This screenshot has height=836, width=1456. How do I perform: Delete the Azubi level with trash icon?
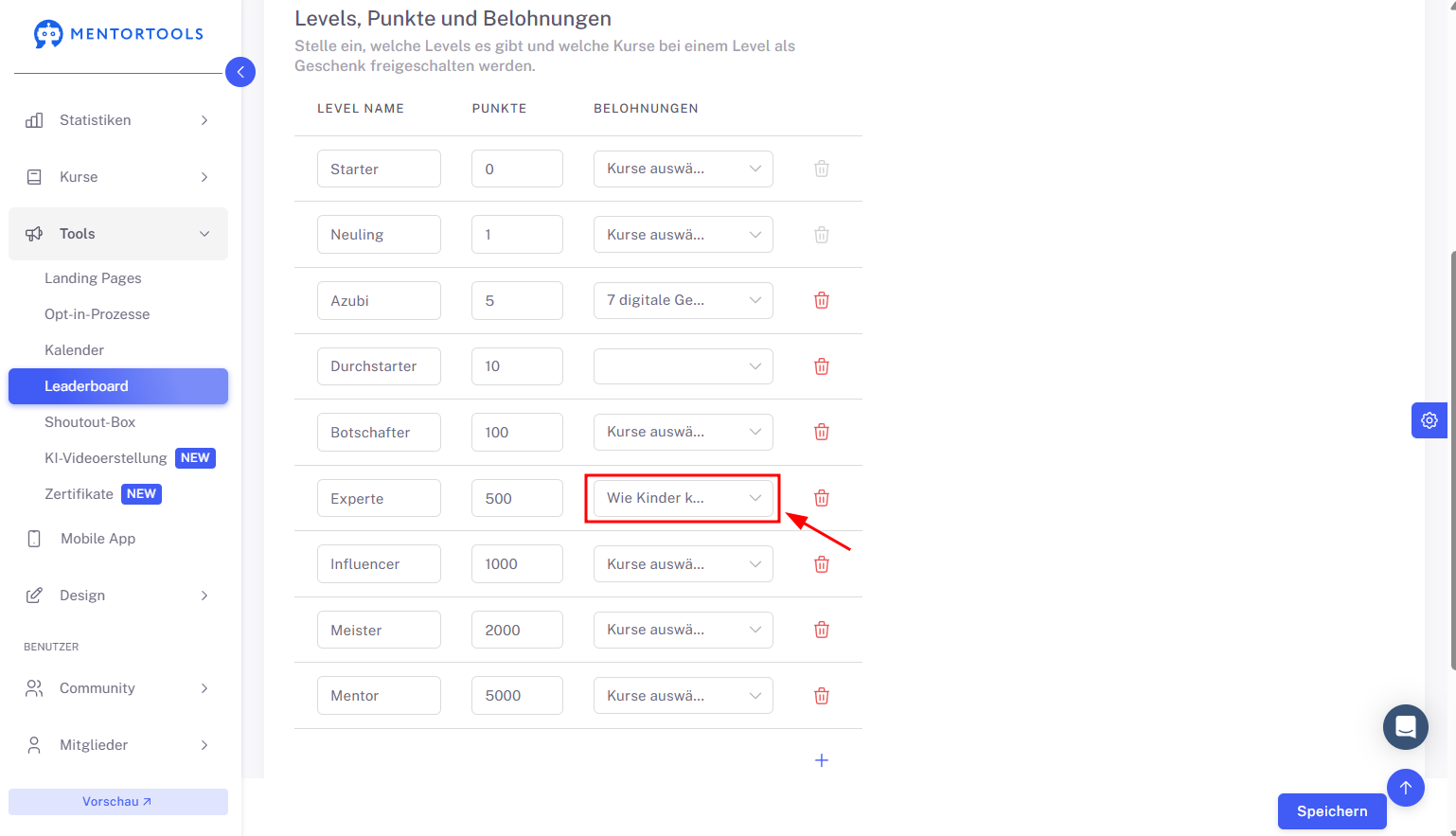tap(822, 300)
